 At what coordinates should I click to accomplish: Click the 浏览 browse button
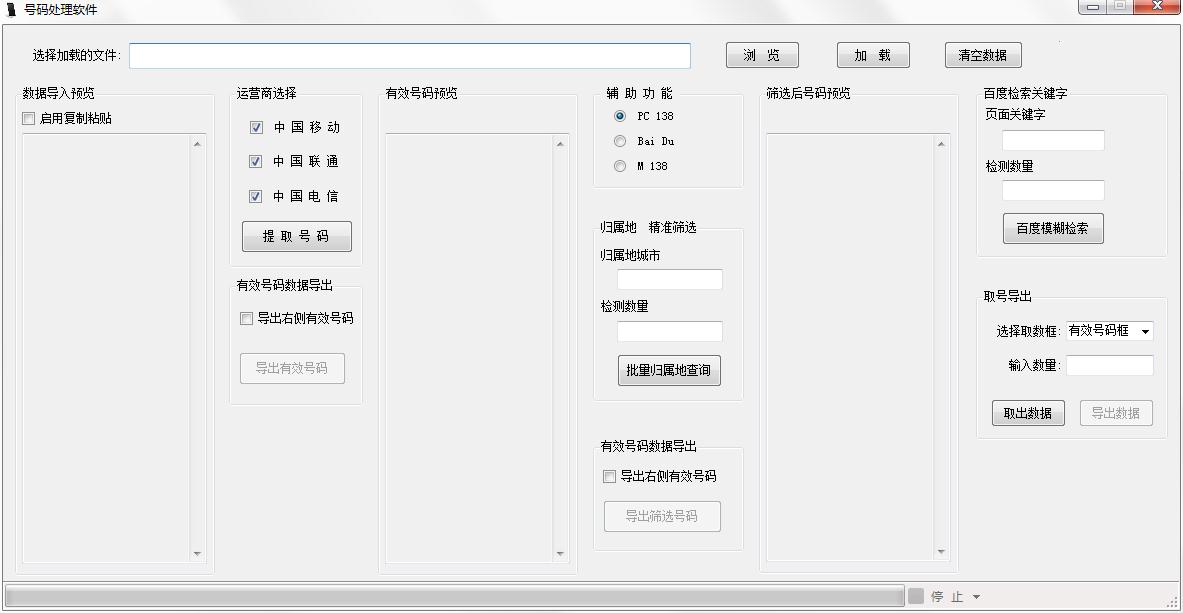762,55
